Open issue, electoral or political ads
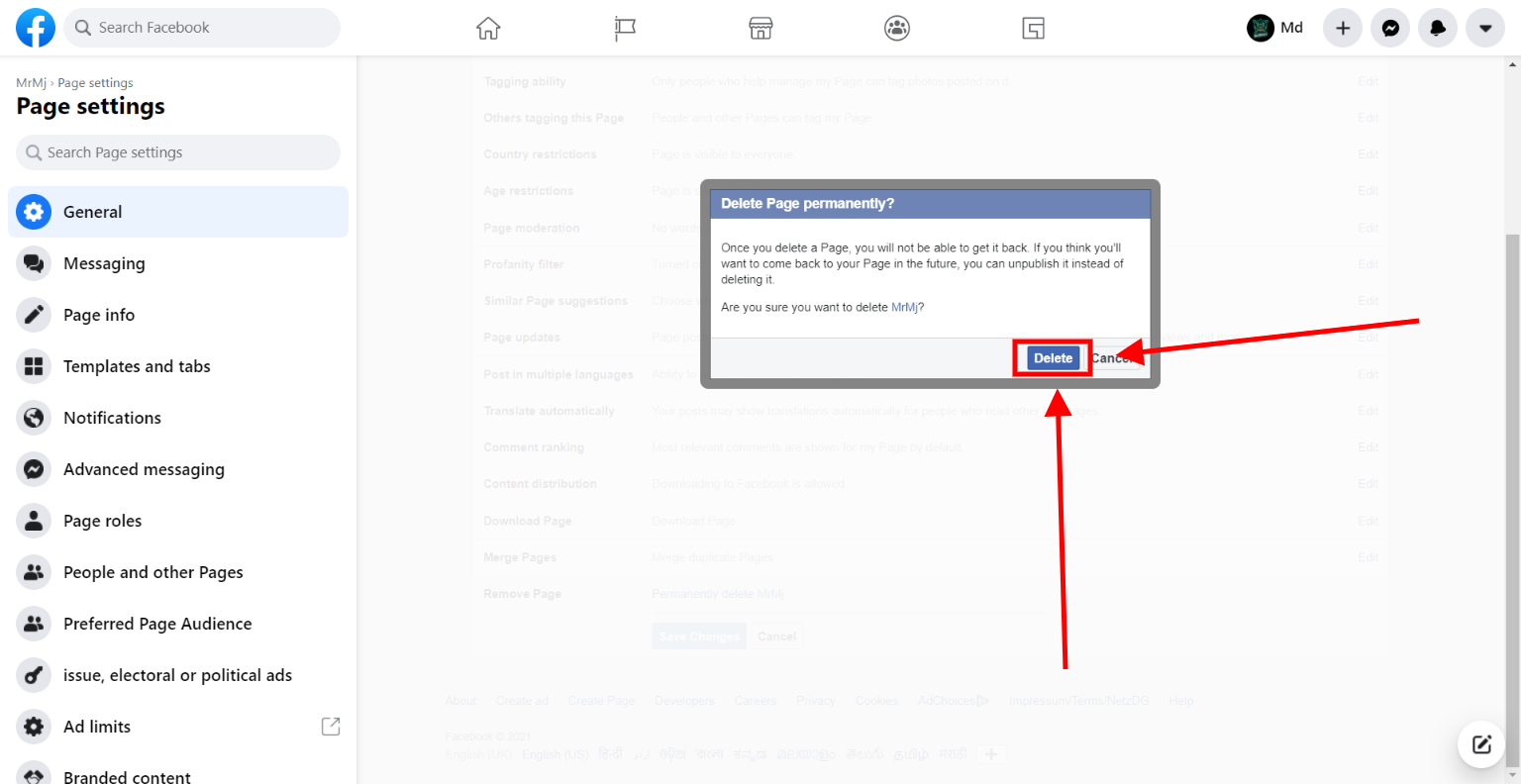The image size is (1521, 784). pyautogui.click(x=178, y=675)
